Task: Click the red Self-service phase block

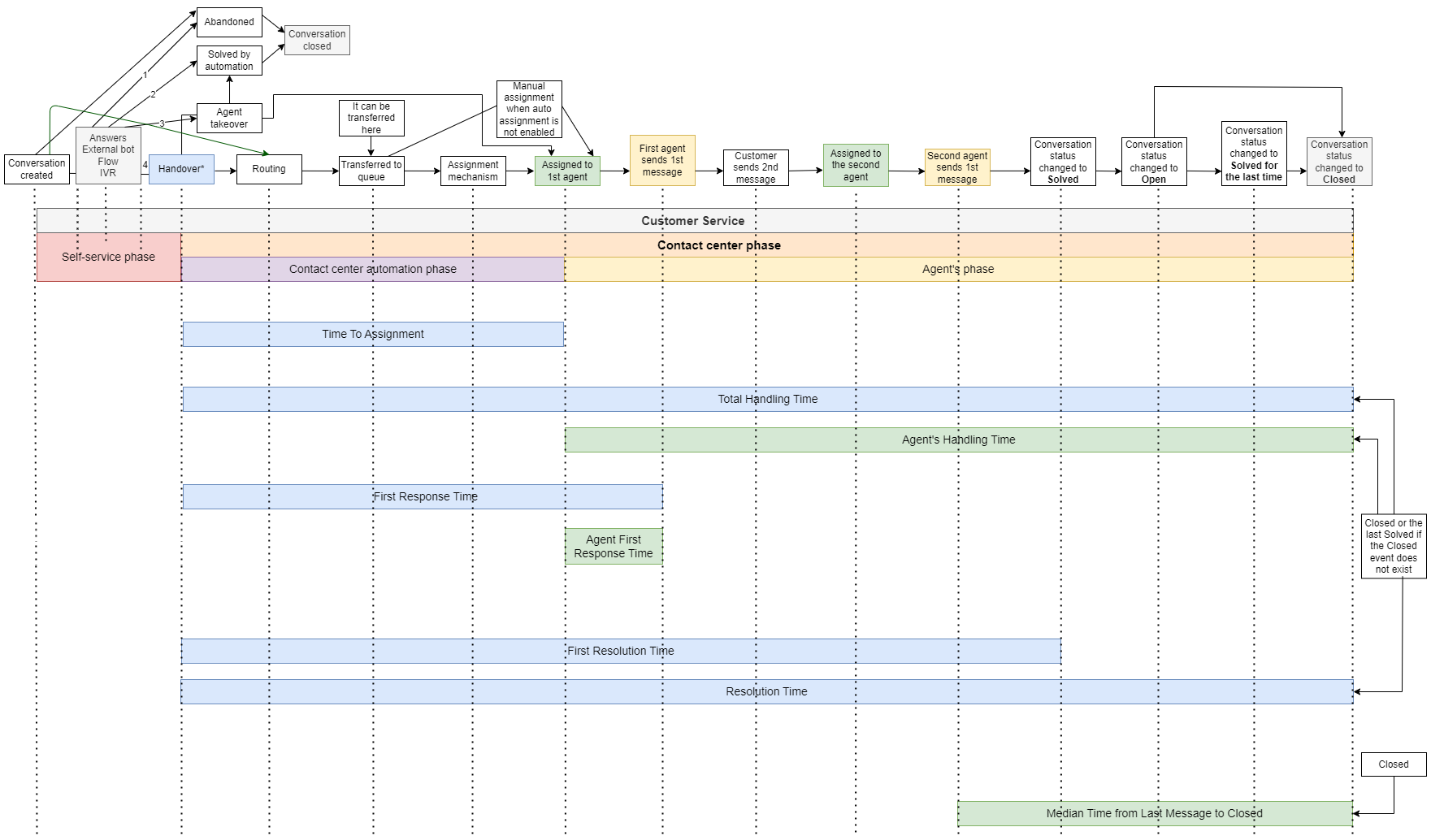Action: click(x=108, y=257)
